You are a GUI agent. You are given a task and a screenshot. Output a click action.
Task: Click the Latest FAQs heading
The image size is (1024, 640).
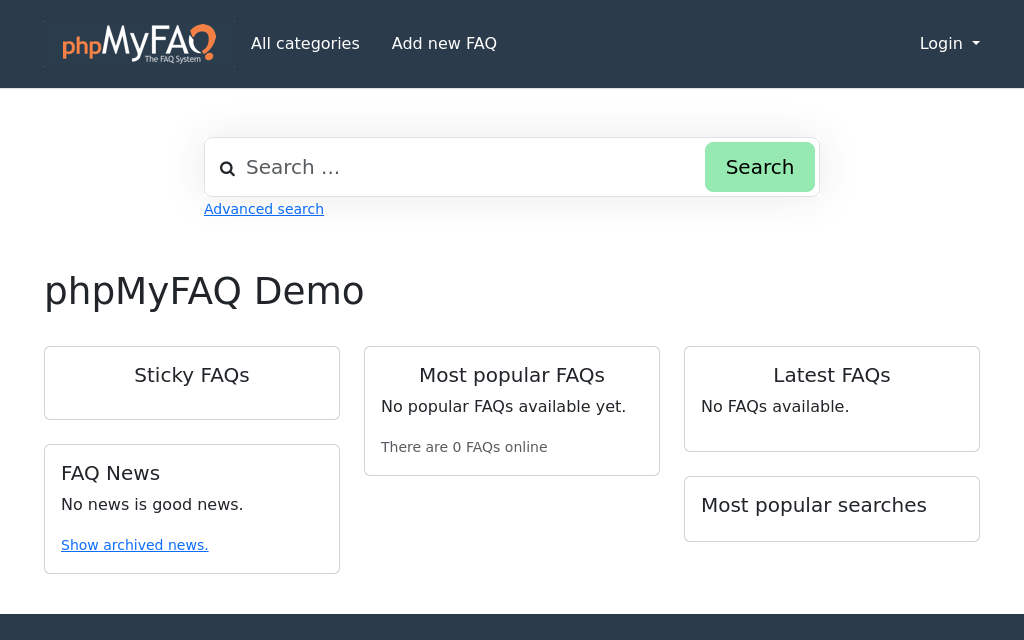832,376
